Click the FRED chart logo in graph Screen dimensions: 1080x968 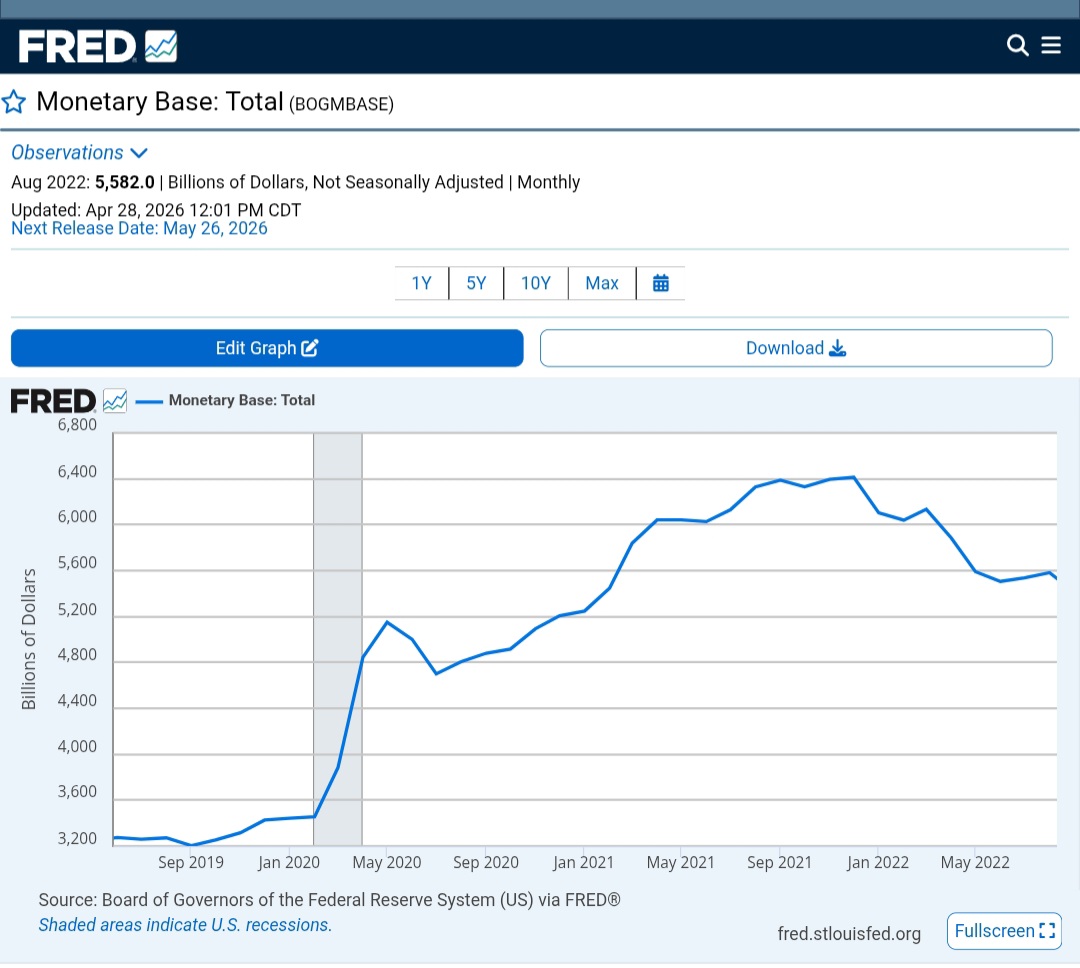[69, 401]
